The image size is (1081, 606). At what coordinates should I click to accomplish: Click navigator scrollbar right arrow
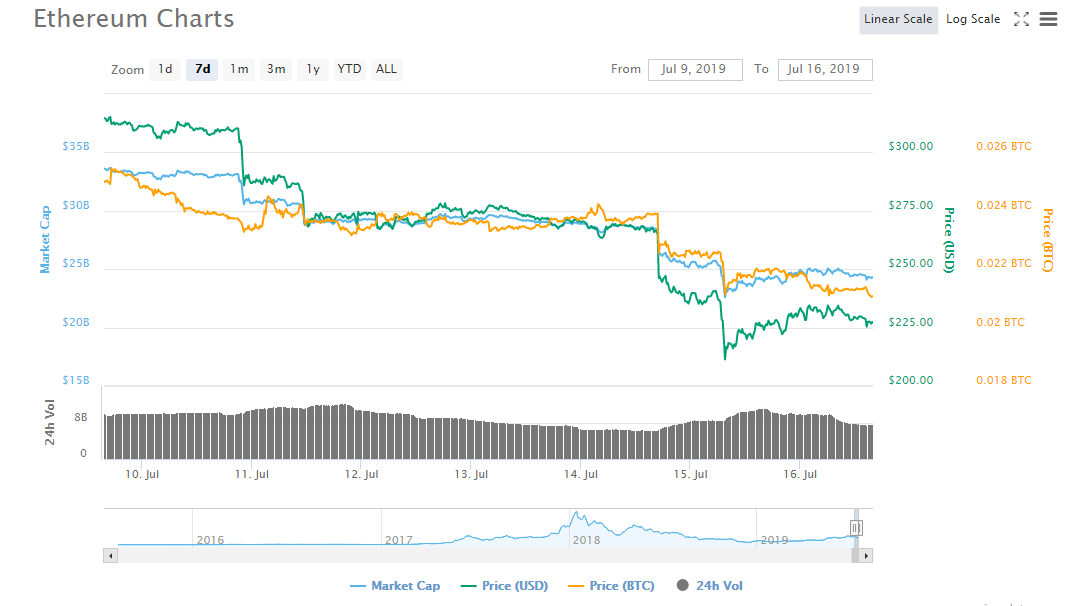coord(866,556)
